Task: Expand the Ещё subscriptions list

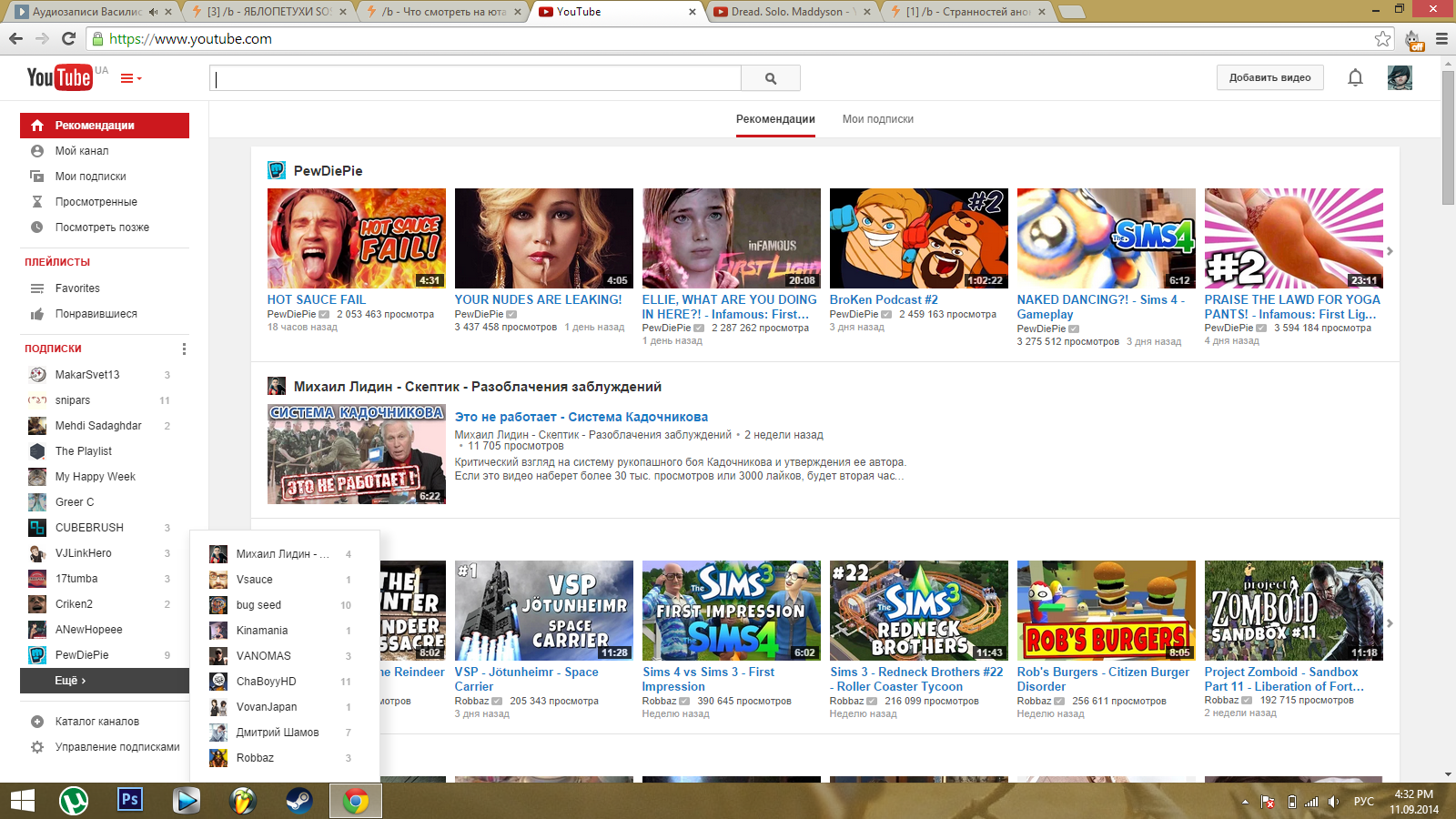Action: [x=105, y=681]
